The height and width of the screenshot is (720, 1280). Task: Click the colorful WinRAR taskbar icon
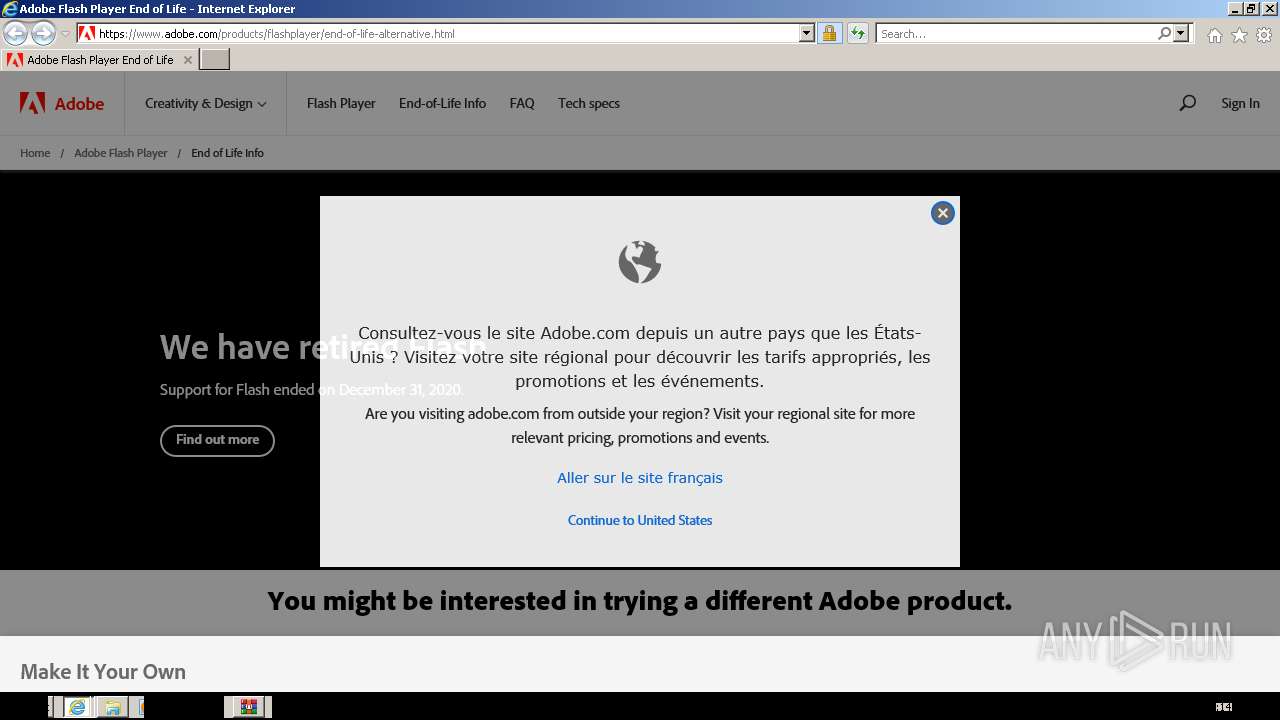[x=248, y=707]
